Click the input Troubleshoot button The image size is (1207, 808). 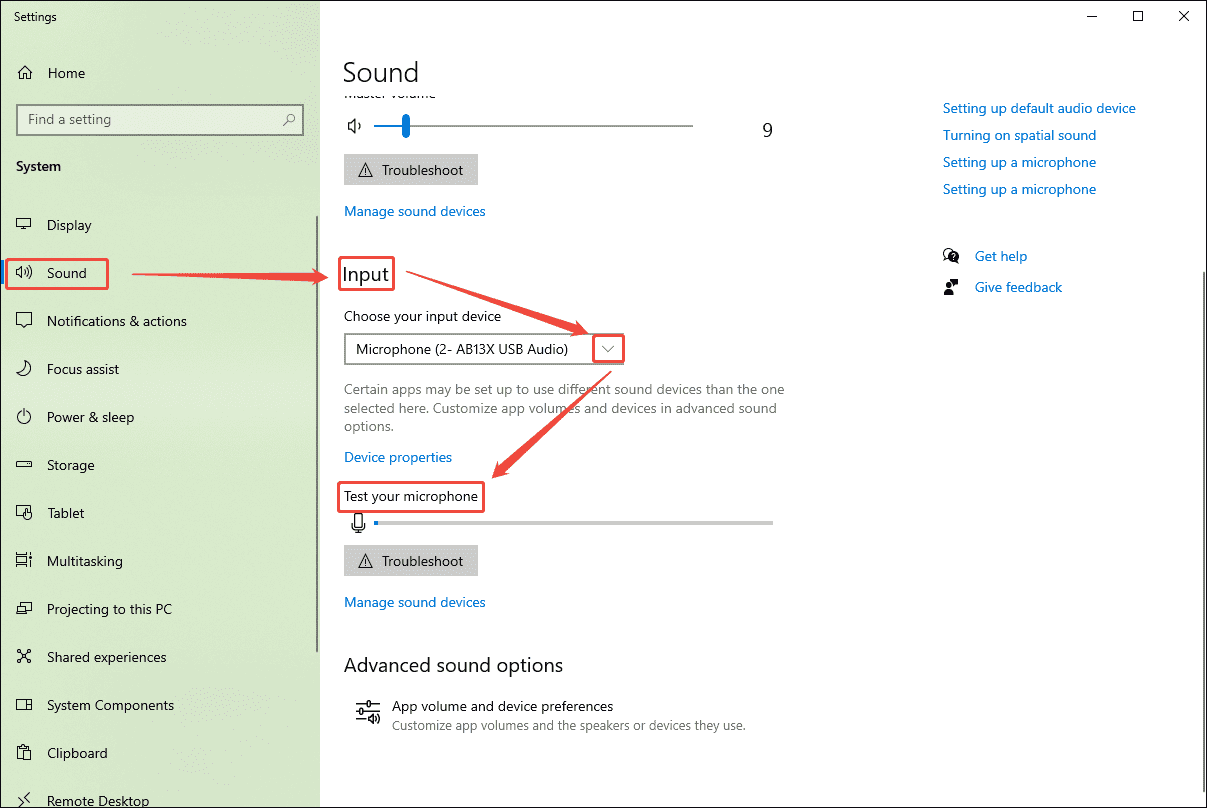point(410,560)
